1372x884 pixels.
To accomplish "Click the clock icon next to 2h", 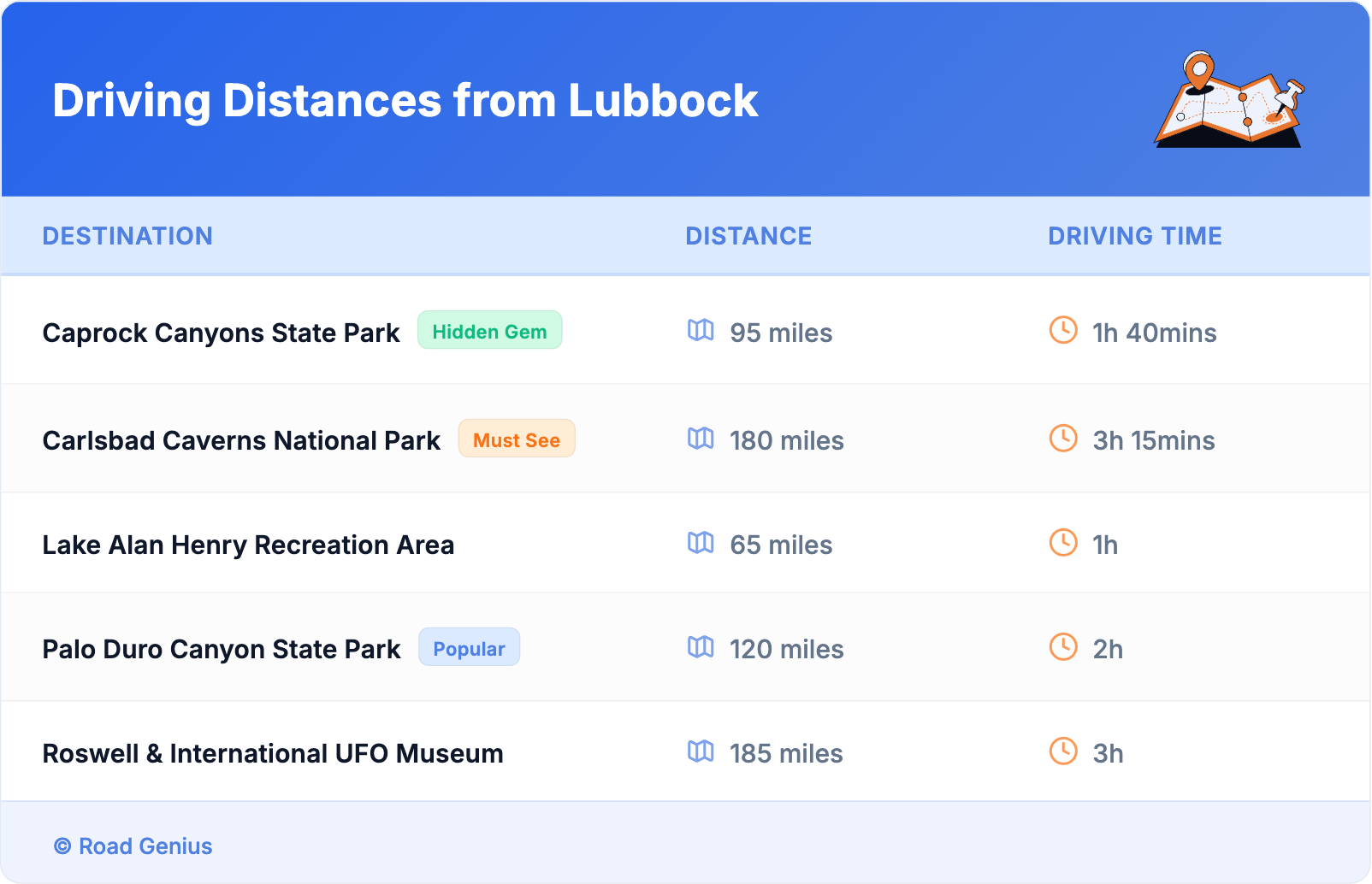I will 1063,647.
